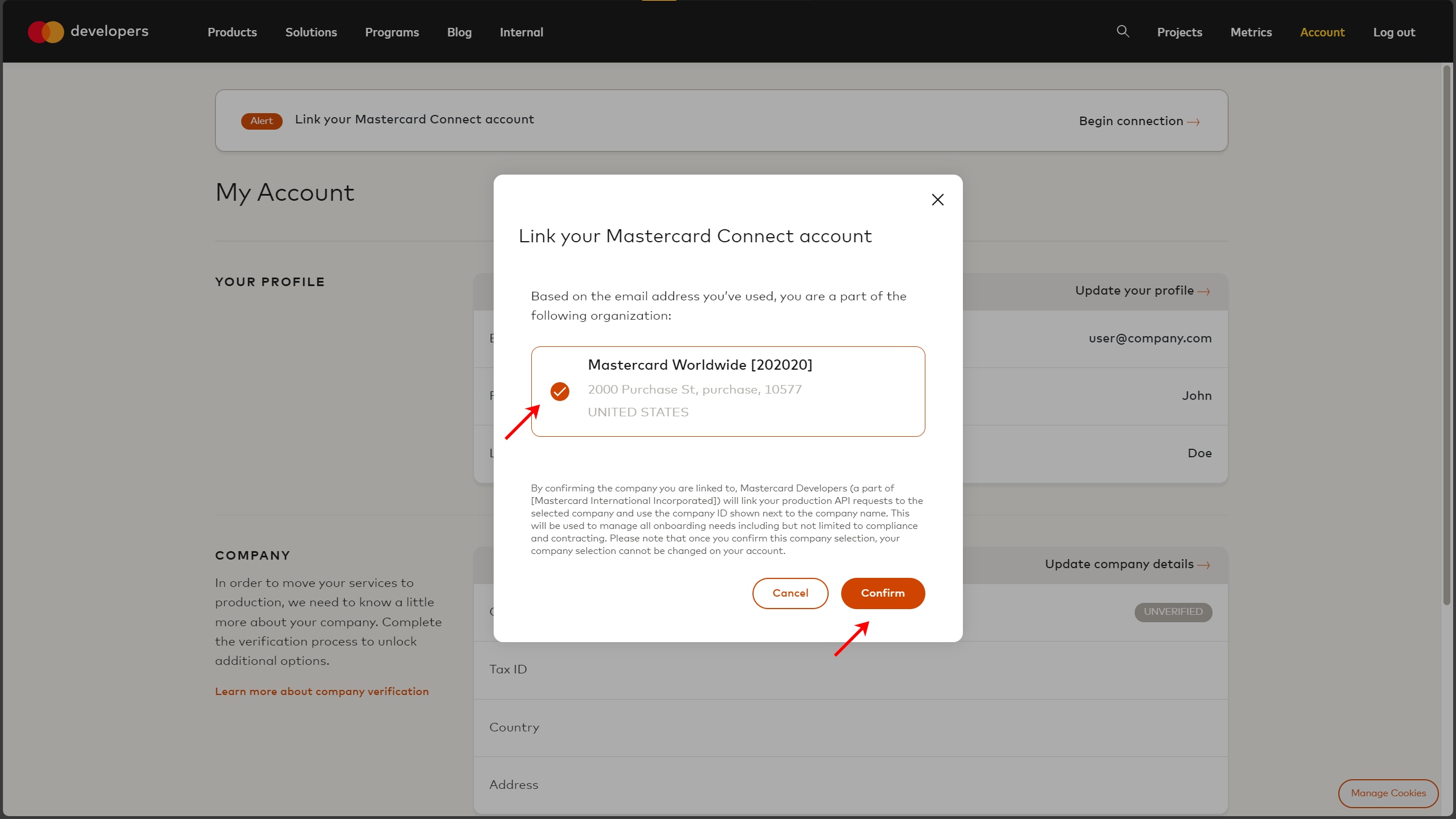Screen dimensions: 1456x819
Task: Go to Projects in the navigation
Action: (x=1179, y=32)
